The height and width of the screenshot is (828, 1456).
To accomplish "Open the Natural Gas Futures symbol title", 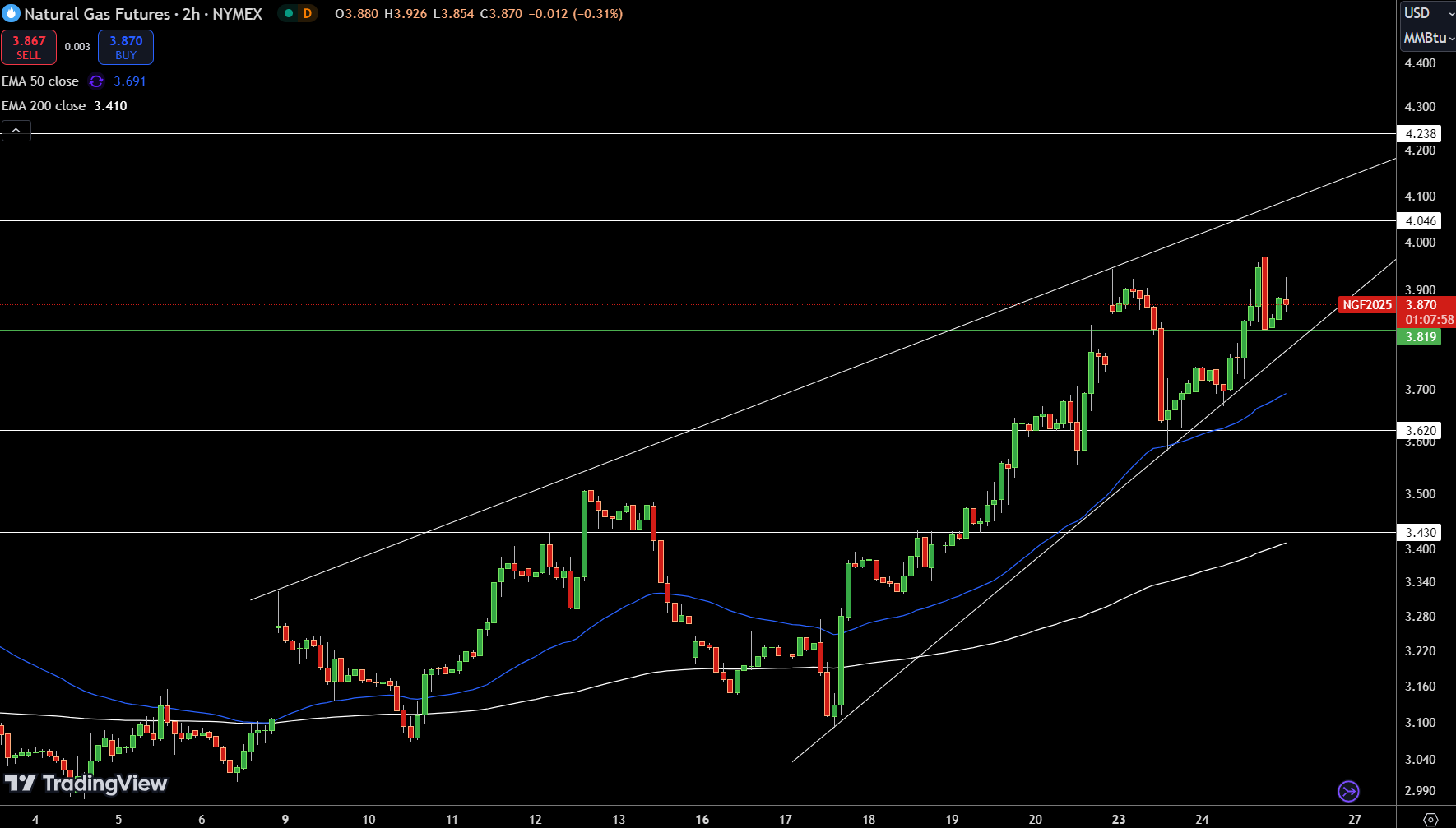I will (143, 14).
